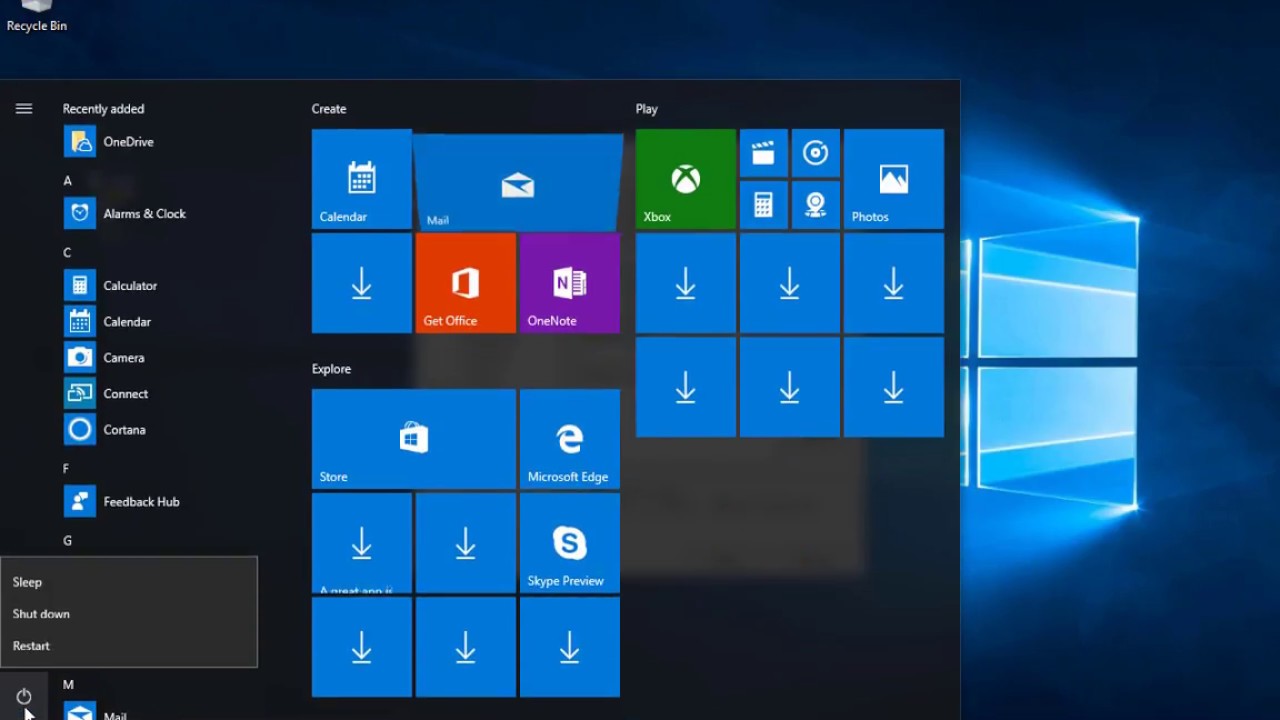Screen dimensions: 1280x720
Task: Click the 'F' letter header
Action: pos(67,469)
